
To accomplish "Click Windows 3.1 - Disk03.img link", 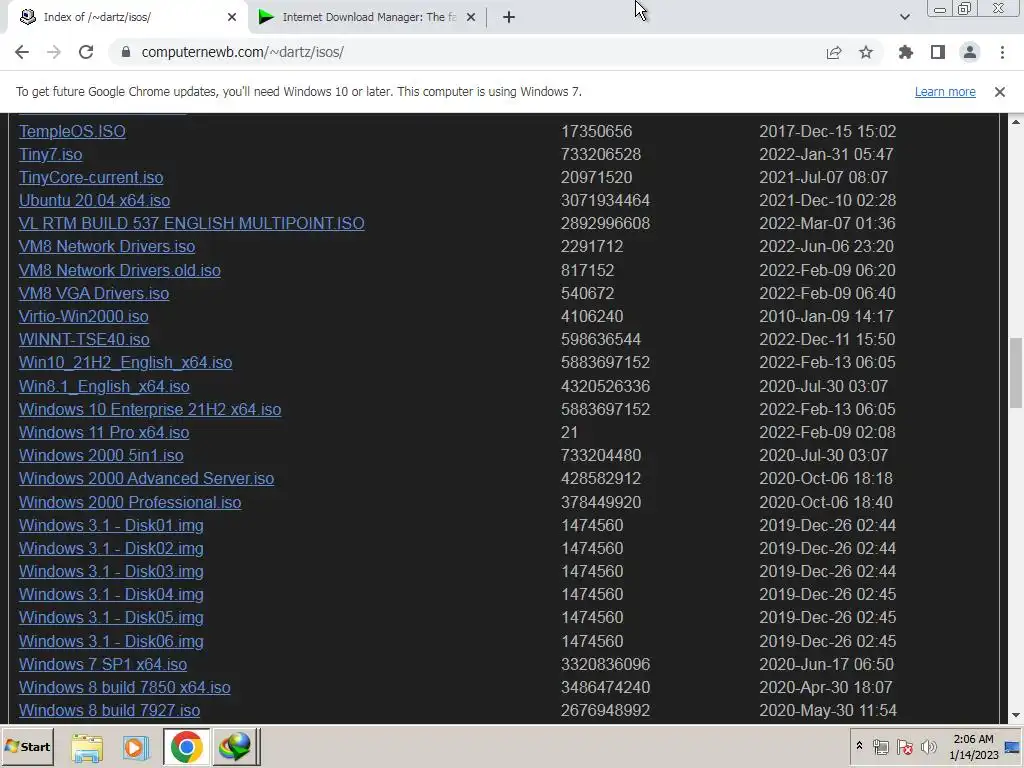I will [x=111, y=571].
